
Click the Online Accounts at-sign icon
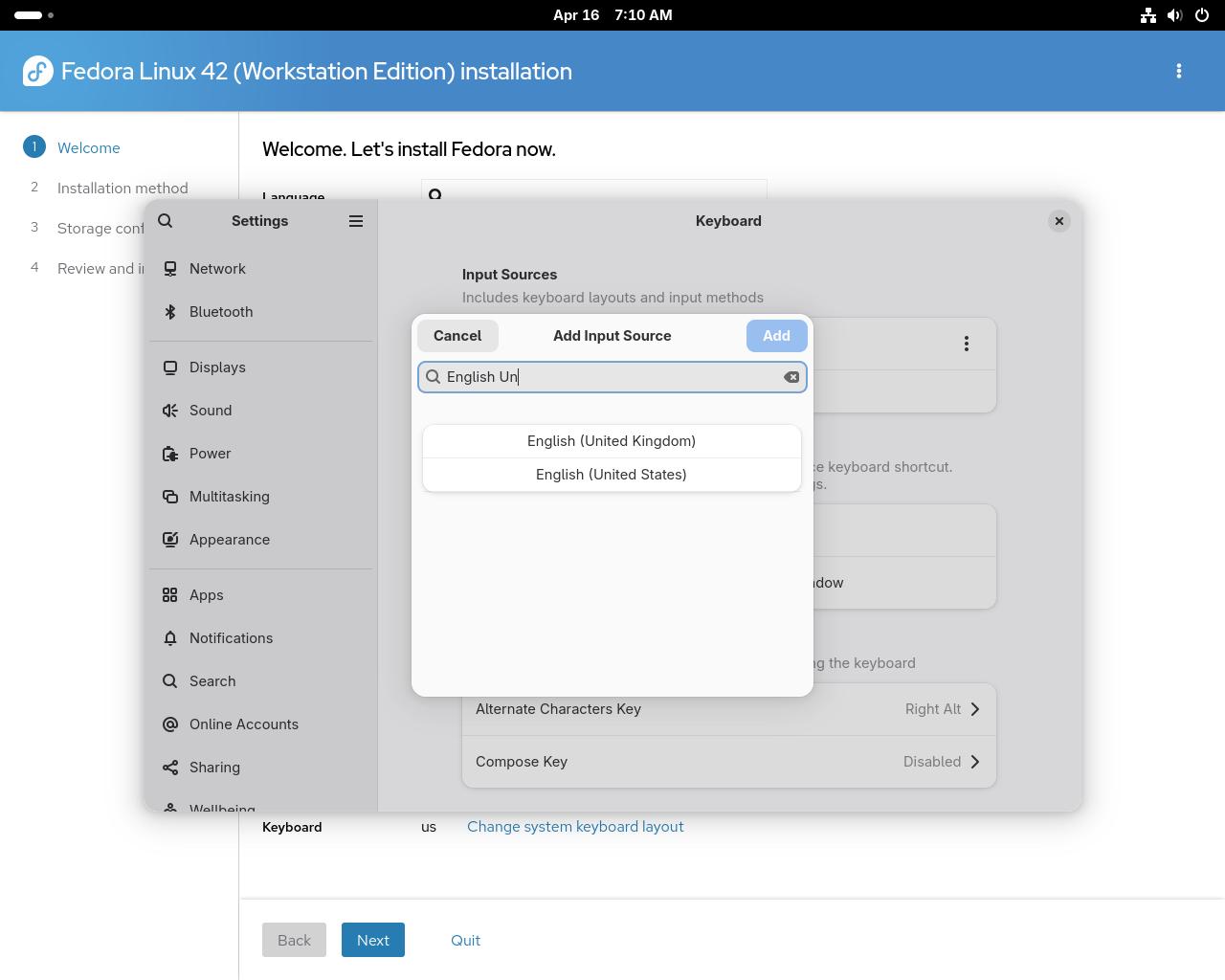[170, 724]
